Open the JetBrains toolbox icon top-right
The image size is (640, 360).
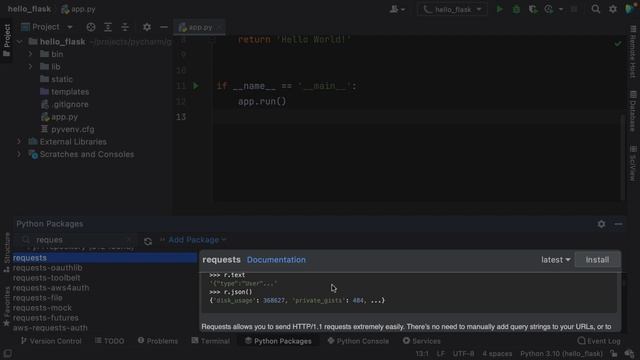[630, 9]
